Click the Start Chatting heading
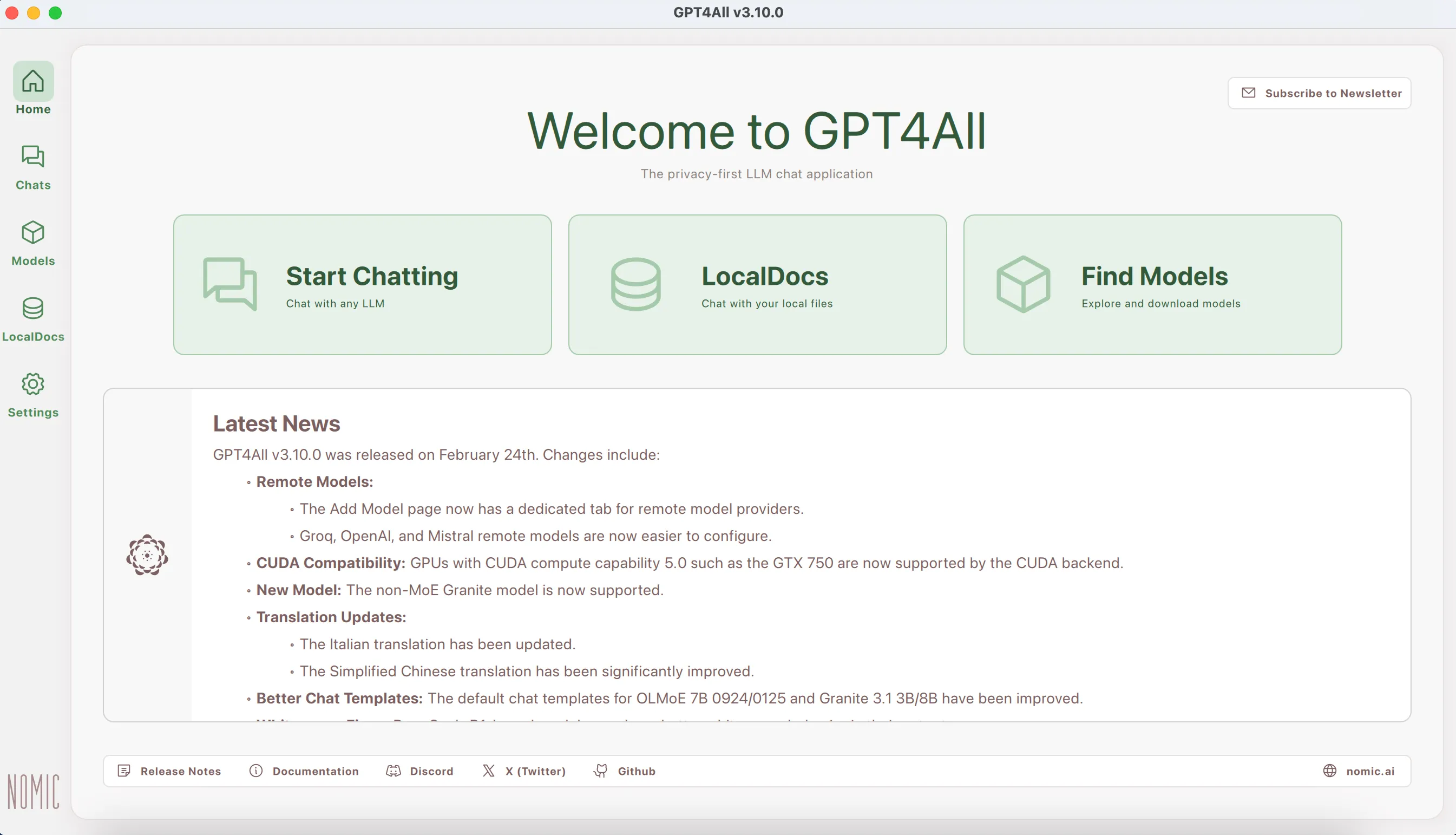The height and width of the screenshot is (835, 1456). 372,276
